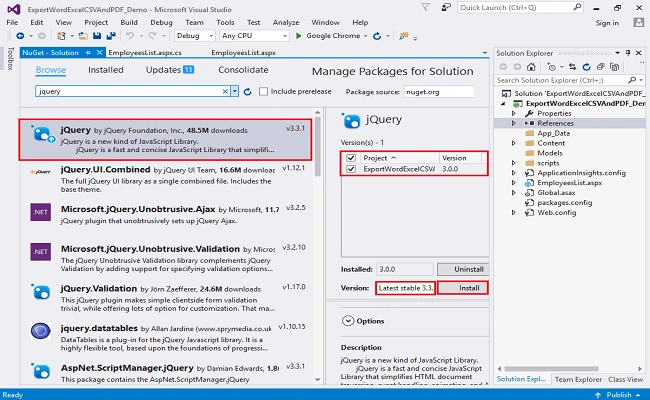Open the Package source dropdown

pos(439,92)
